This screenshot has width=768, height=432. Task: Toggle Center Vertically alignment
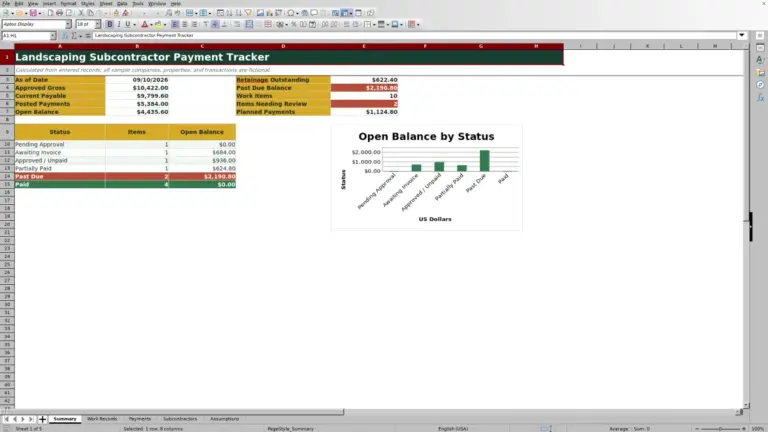tap(215, 24)
